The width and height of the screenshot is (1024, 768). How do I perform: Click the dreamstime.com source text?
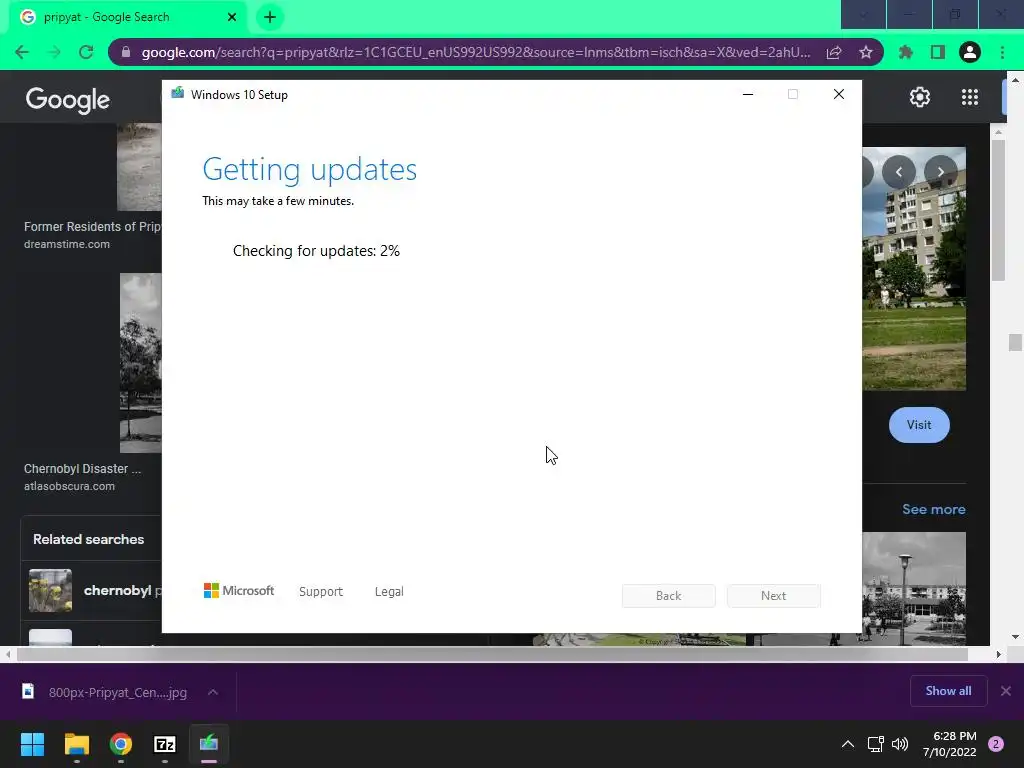click(x=67, y=244)
